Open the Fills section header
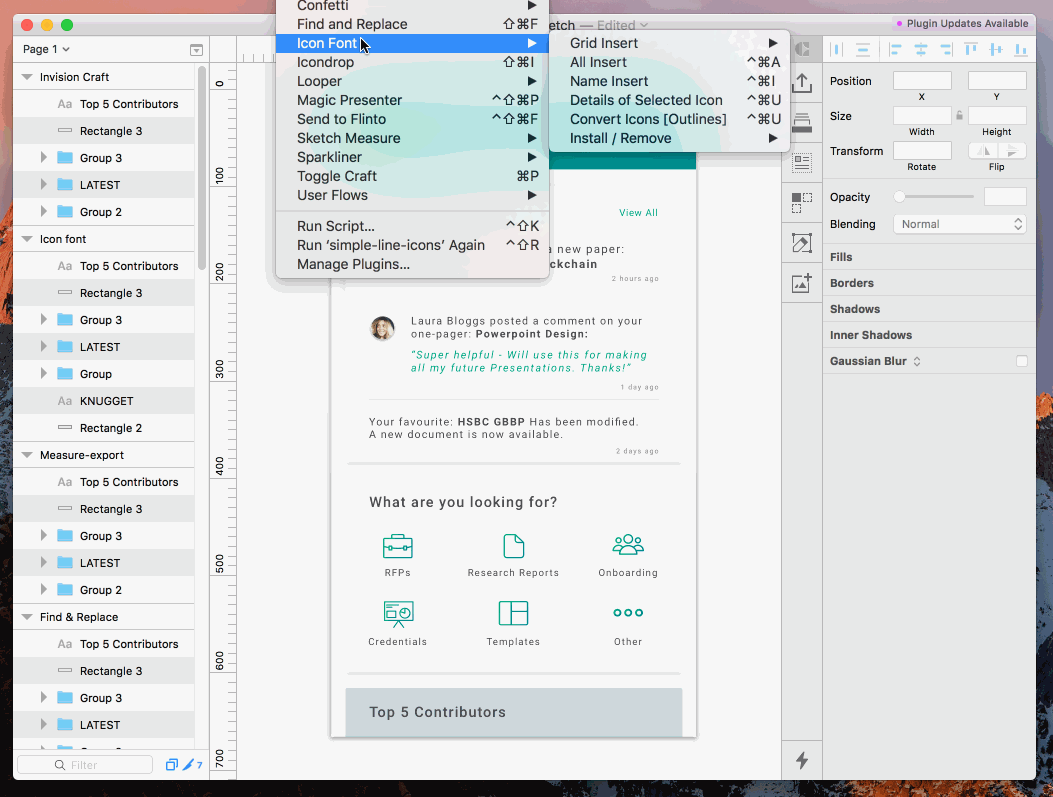Image resolution: width=1053 pixels, height=797 pixels. pos(929,257)
